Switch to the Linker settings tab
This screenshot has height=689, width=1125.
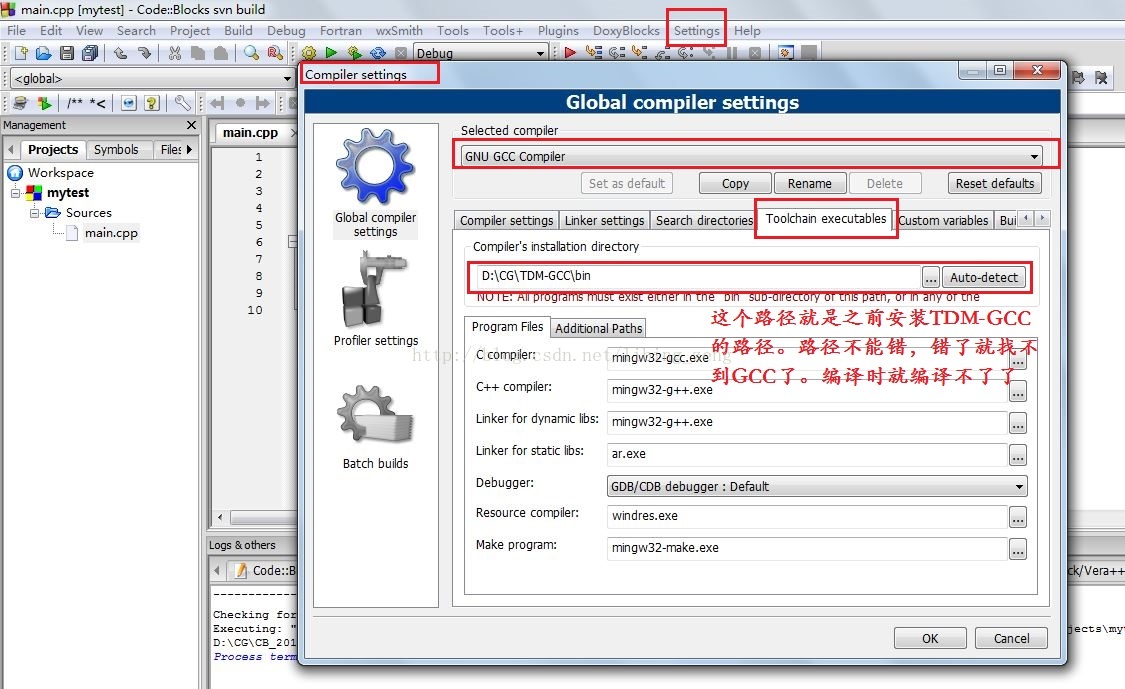pyautogui.click(x=604, y=220)
